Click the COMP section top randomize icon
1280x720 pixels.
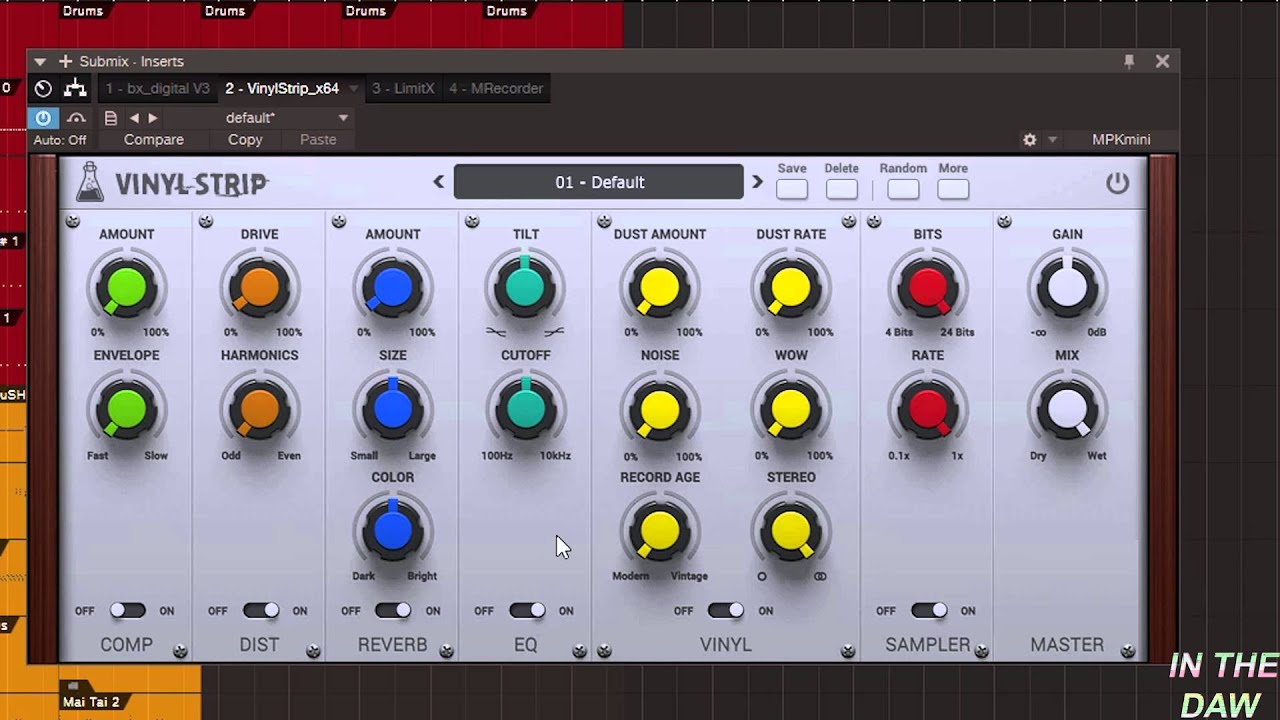[x=73, y=221]
